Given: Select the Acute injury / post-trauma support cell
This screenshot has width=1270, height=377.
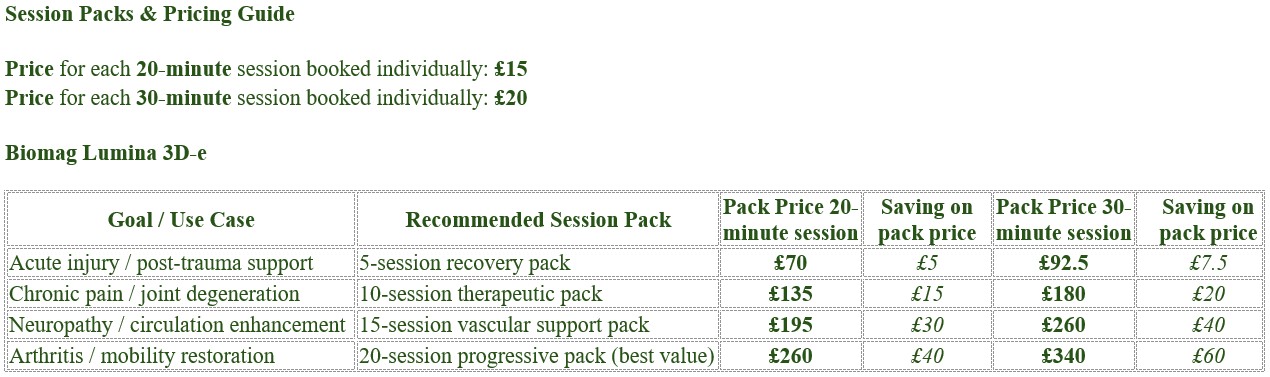Looking at the screenshot, I should pyautogui.click(x=181, y=264).
